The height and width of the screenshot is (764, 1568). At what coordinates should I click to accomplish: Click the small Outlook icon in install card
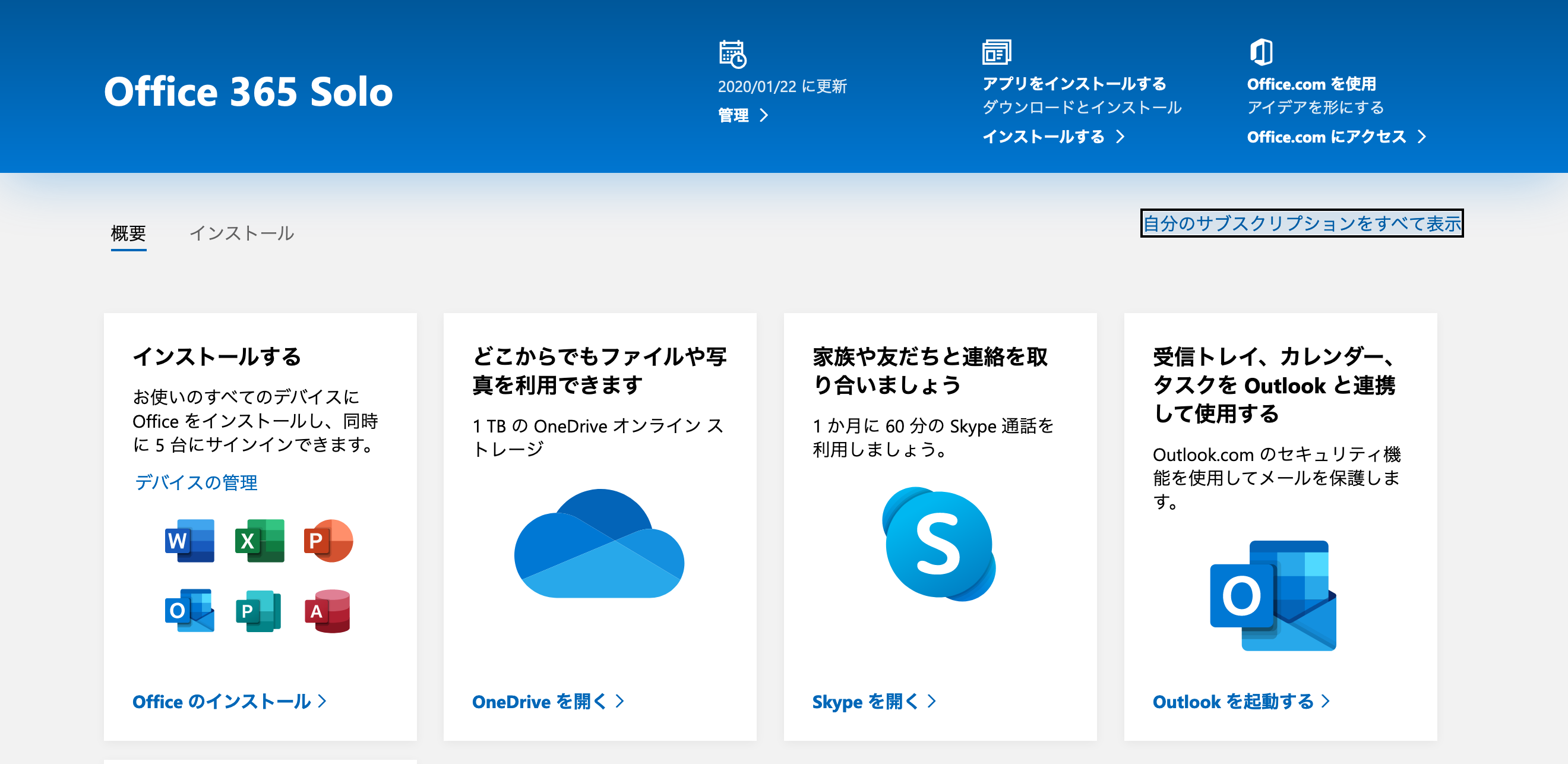pos(189,611)
